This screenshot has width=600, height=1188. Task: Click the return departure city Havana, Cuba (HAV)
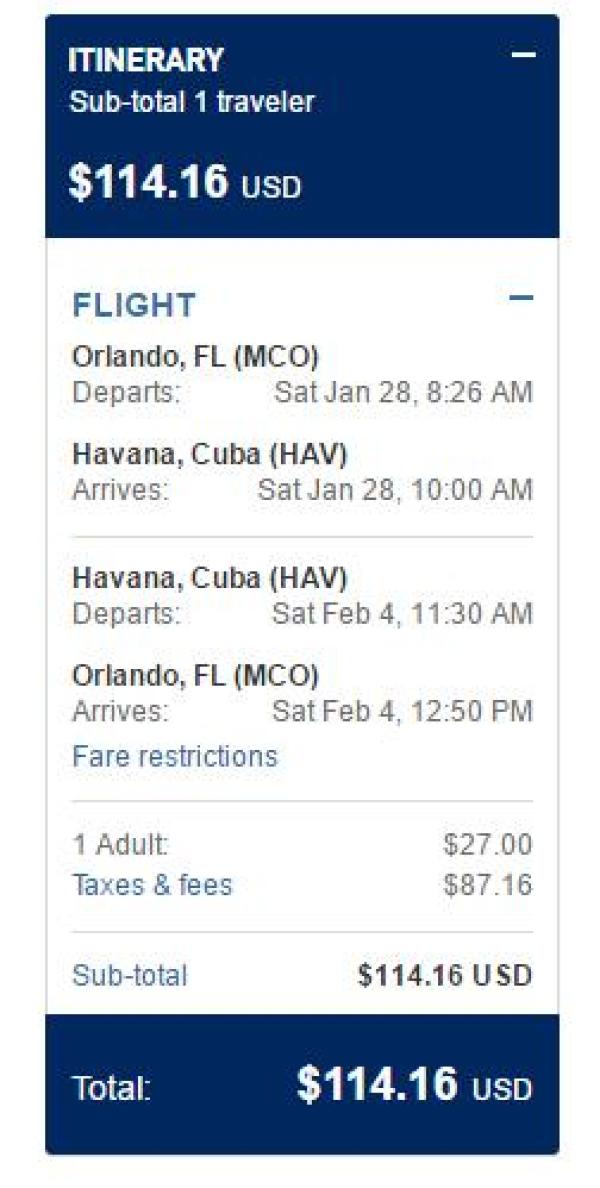(x=209, y=578)
